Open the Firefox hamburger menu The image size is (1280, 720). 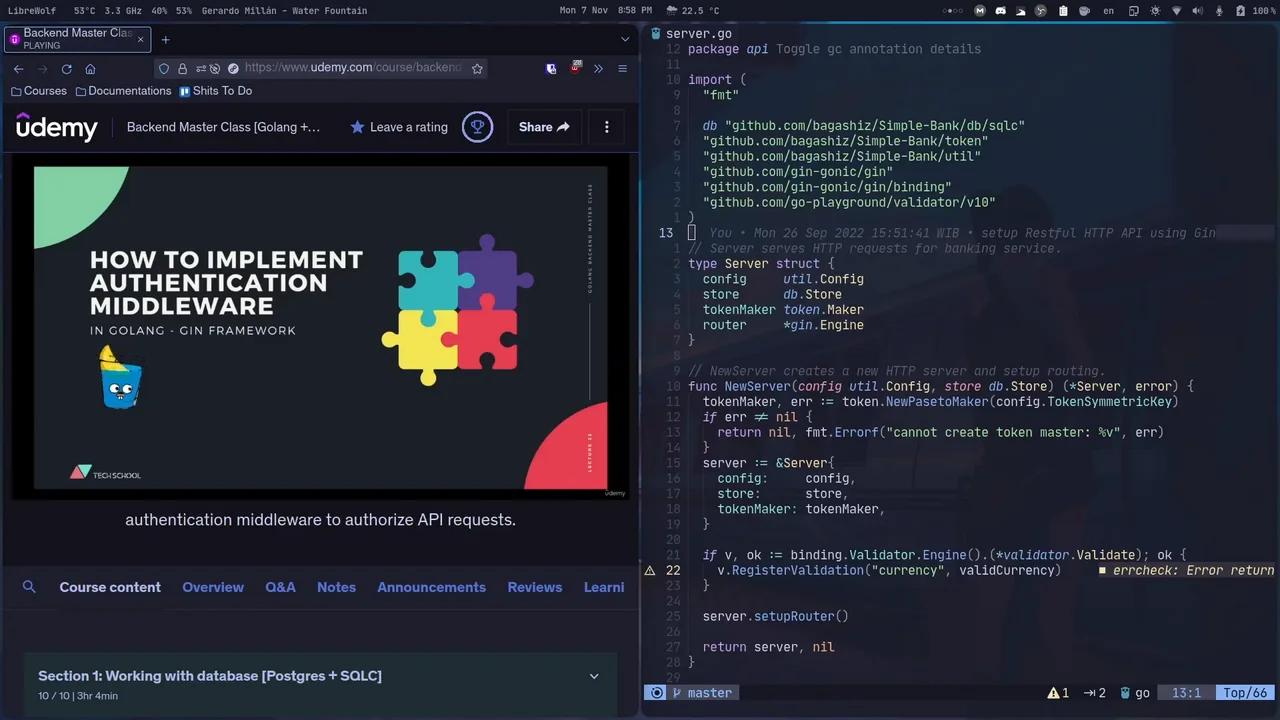pyautogui.click(x=622, y=67)
